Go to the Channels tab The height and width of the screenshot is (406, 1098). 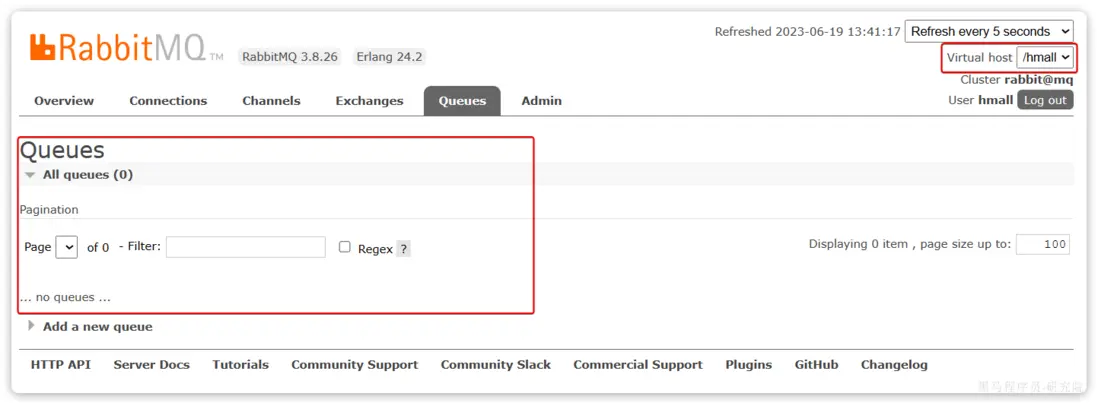[x=271, y=101]
